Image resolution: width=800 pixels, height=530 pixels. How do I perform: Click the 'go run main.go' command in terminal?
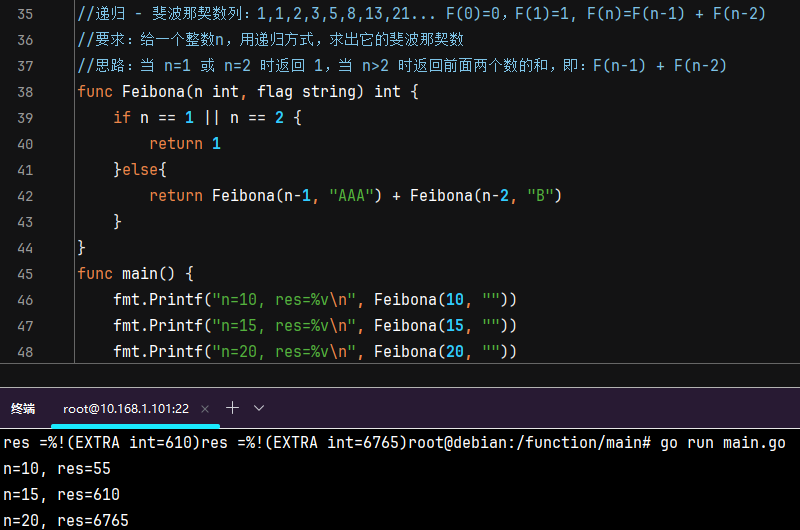coord(722,443)
